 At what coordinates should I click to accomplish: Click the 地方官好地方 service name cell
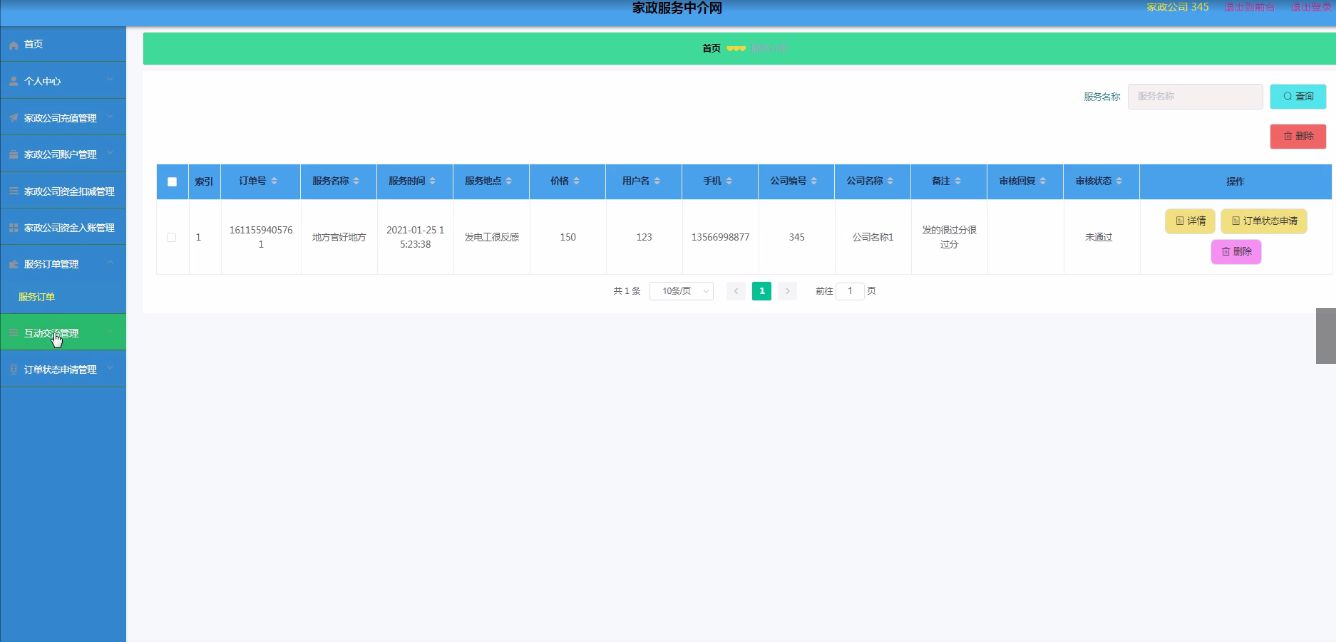339,237
